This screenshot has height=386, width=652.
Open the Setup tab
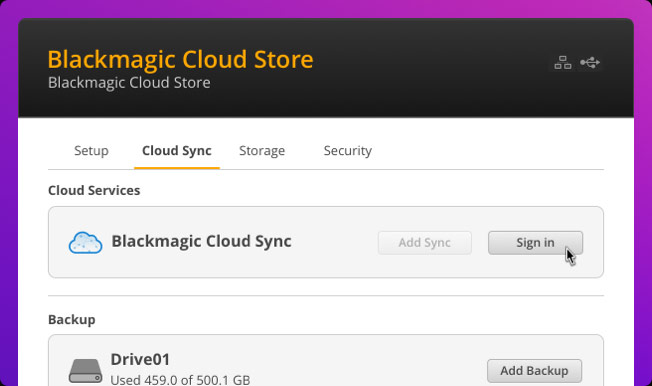pyautogui.click(x=91, y=151)
